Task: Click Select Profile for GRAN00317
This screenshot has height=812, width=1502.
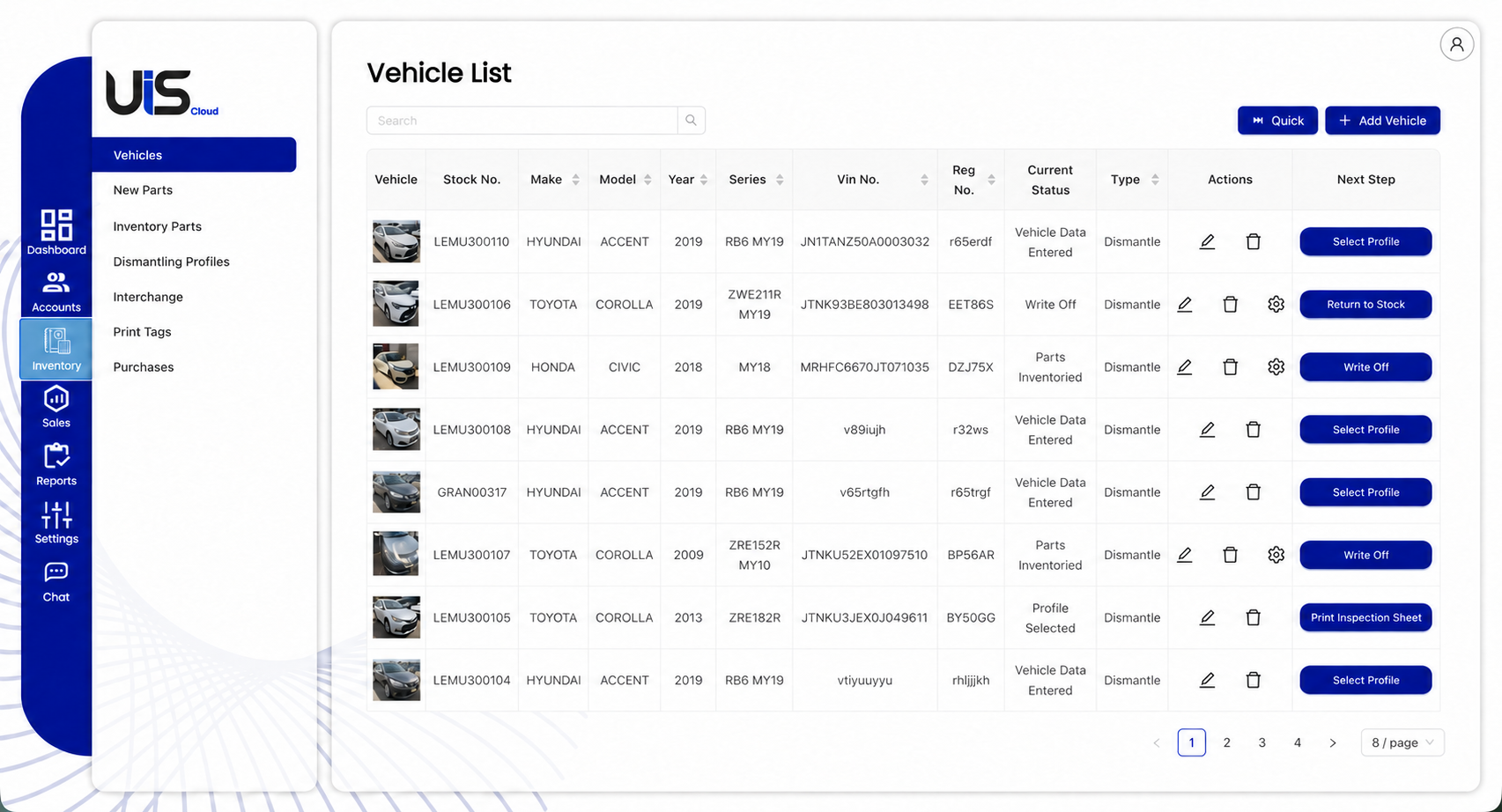Action: point(1365,492)
